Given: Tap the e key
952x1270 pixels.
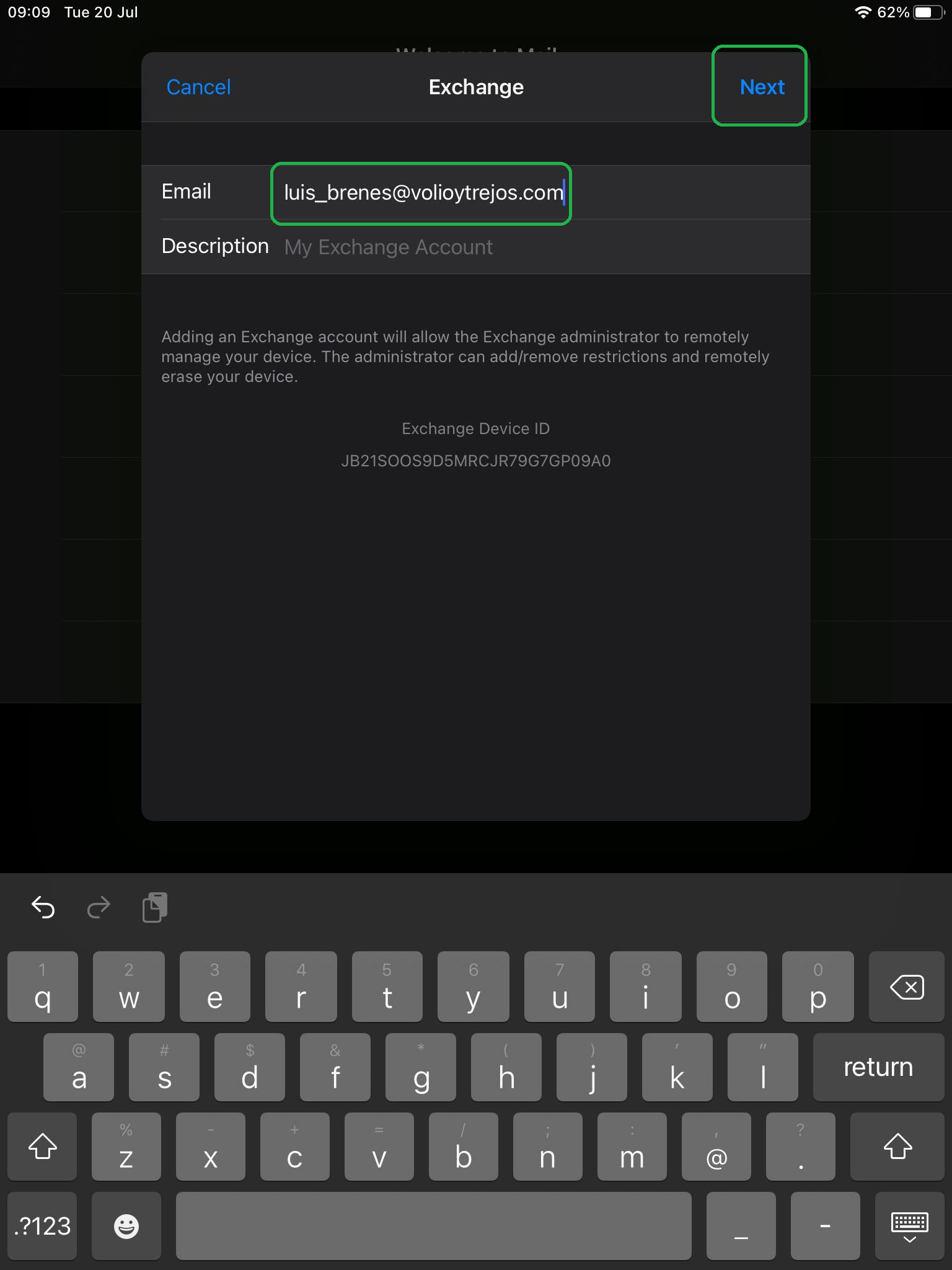Looking at the screenshot, I should pyautogui.click(x=215, y=987).
